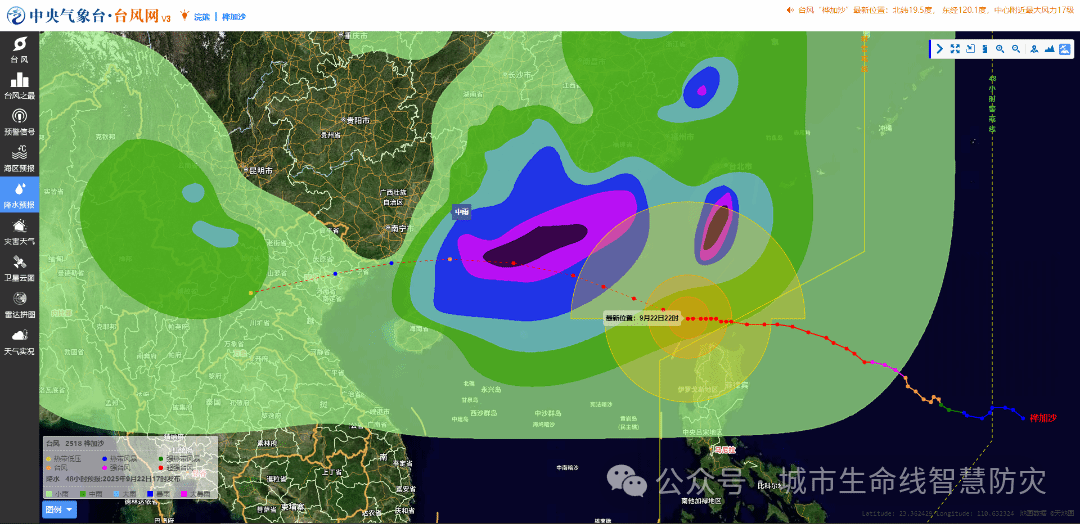The image size is (1080, 524).
Task: Click the 浣熊 typhoon link in header
Action: 202,17
